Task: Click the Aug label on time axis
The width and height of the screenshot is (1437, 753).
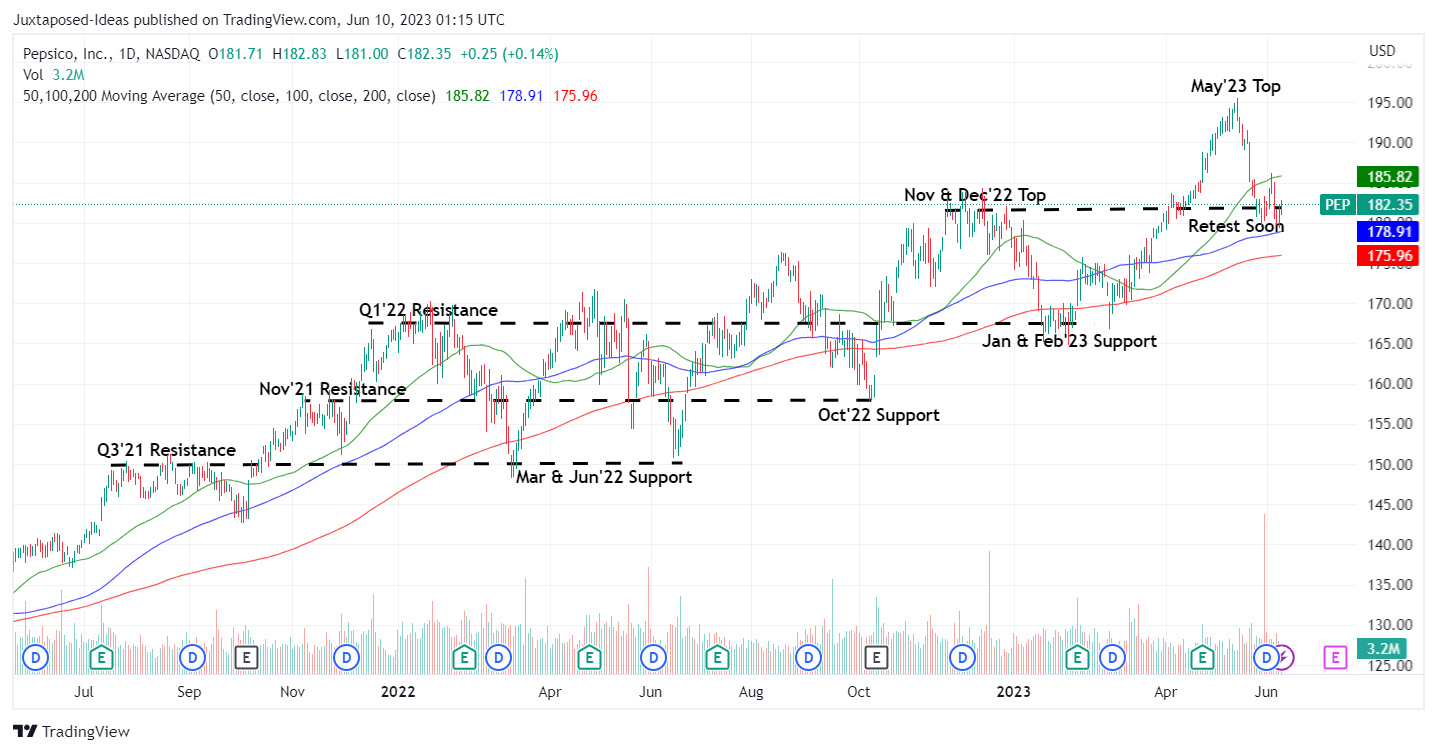Action: click(x=752, y=691)
